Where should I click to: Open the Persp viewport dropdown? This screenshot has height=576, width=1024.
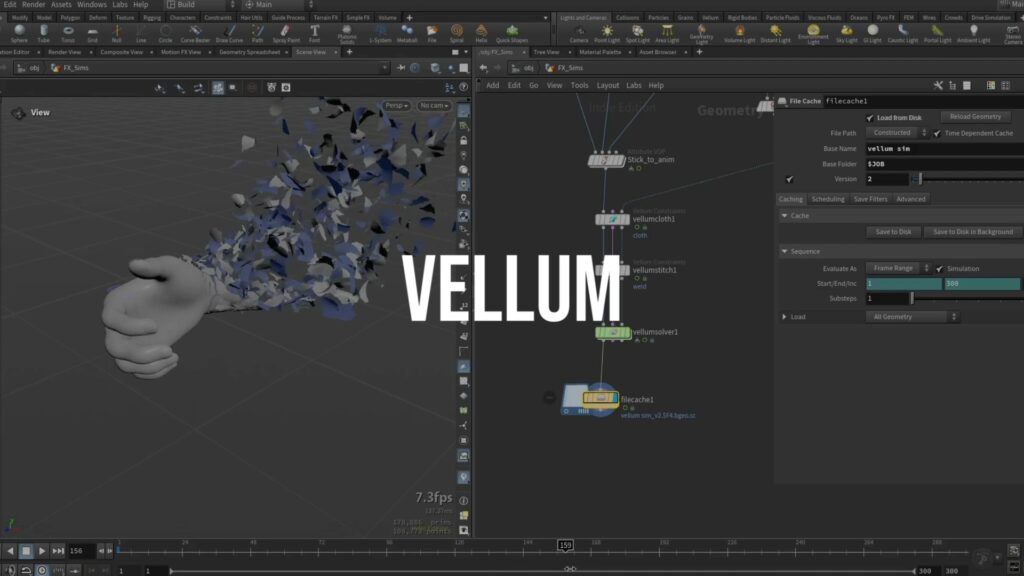[x=396, y=106]
